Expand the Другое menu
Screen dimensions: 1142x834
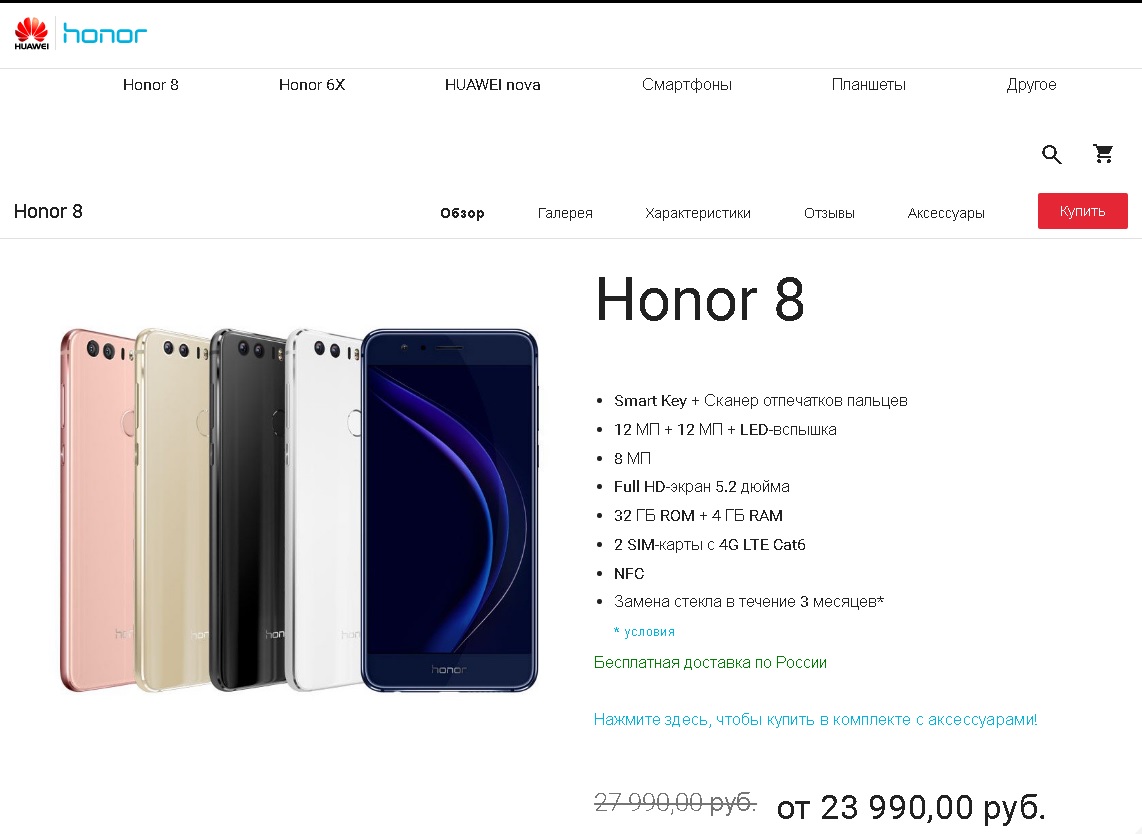pos(1031,84)
